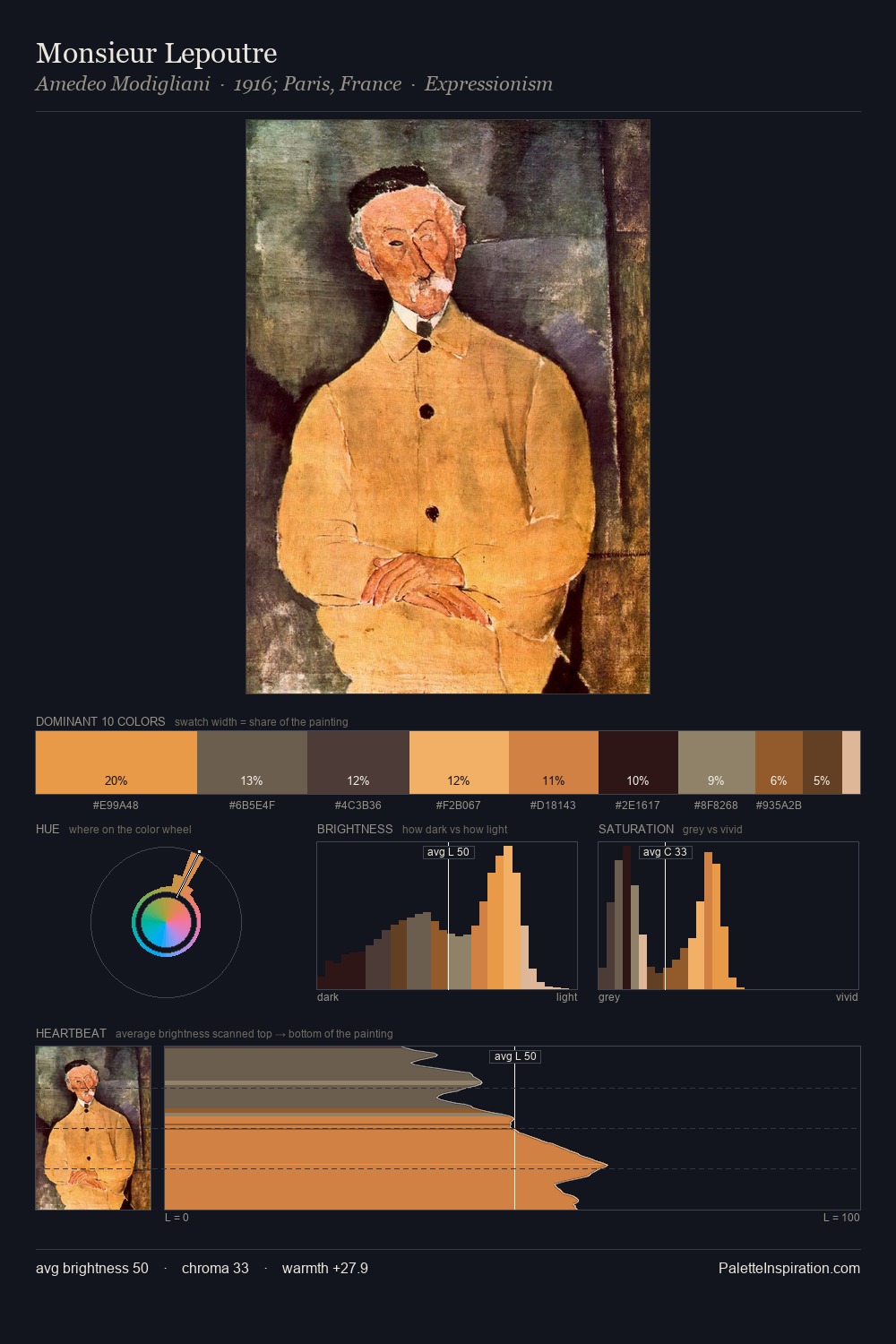Select the 12% dark brown swatch #4C3B36
896x1344 pixels.
[358, 762]
